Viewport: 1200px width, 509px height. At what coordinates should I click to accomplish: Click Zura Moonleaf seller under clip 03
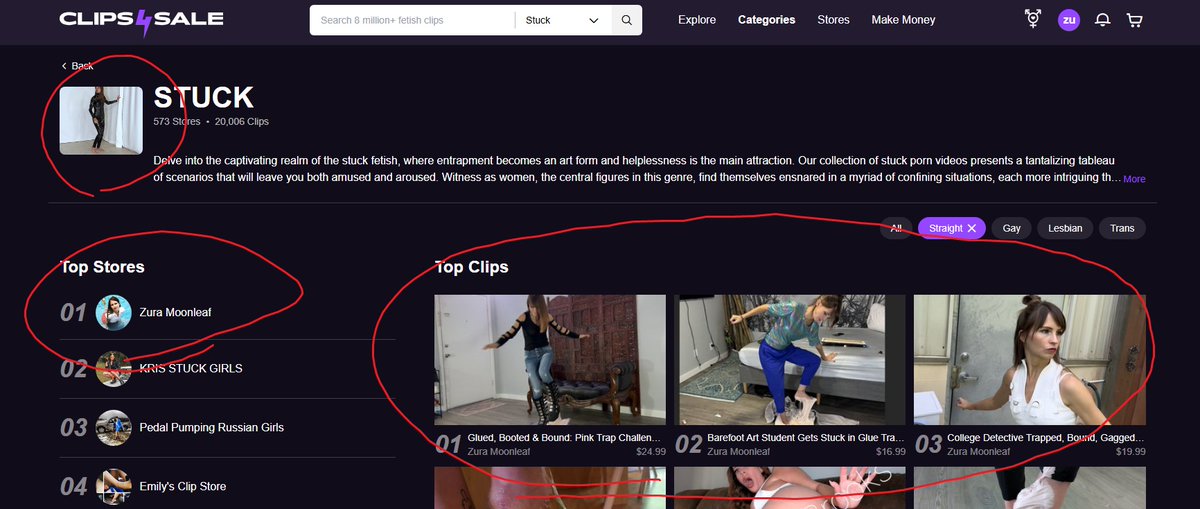click(x=979, y=452)
